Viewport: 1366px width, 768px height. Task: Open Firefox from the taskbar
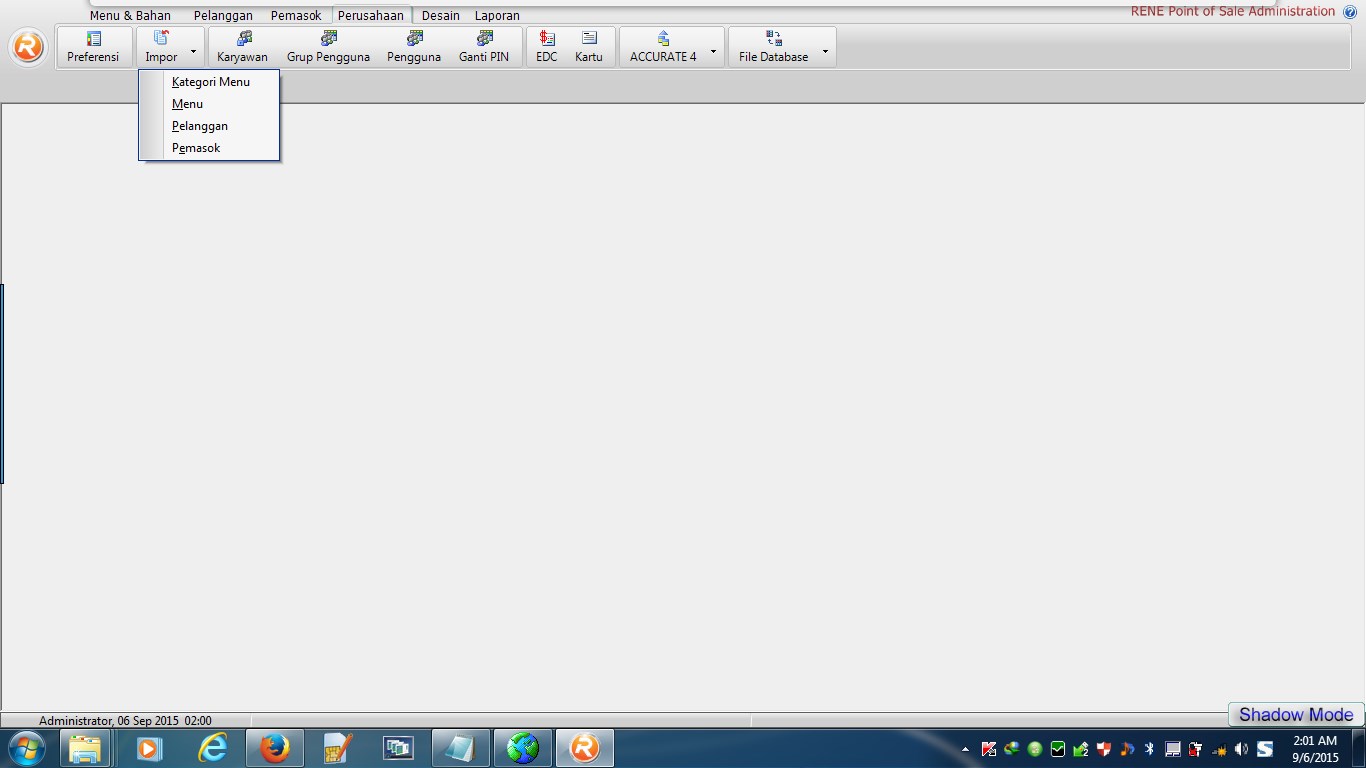click(x=274, y=748)
